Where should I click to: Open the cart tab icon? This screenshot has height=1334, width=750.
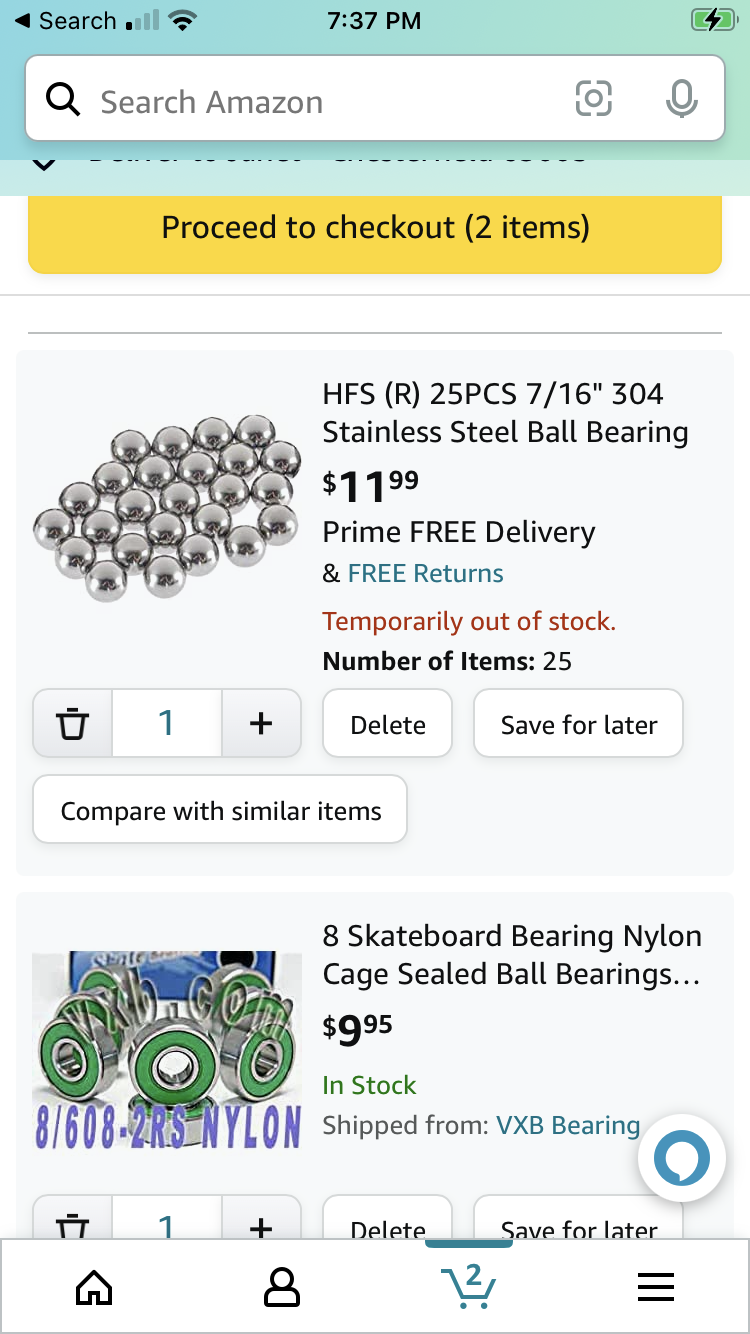click(x=469, y=1285)
